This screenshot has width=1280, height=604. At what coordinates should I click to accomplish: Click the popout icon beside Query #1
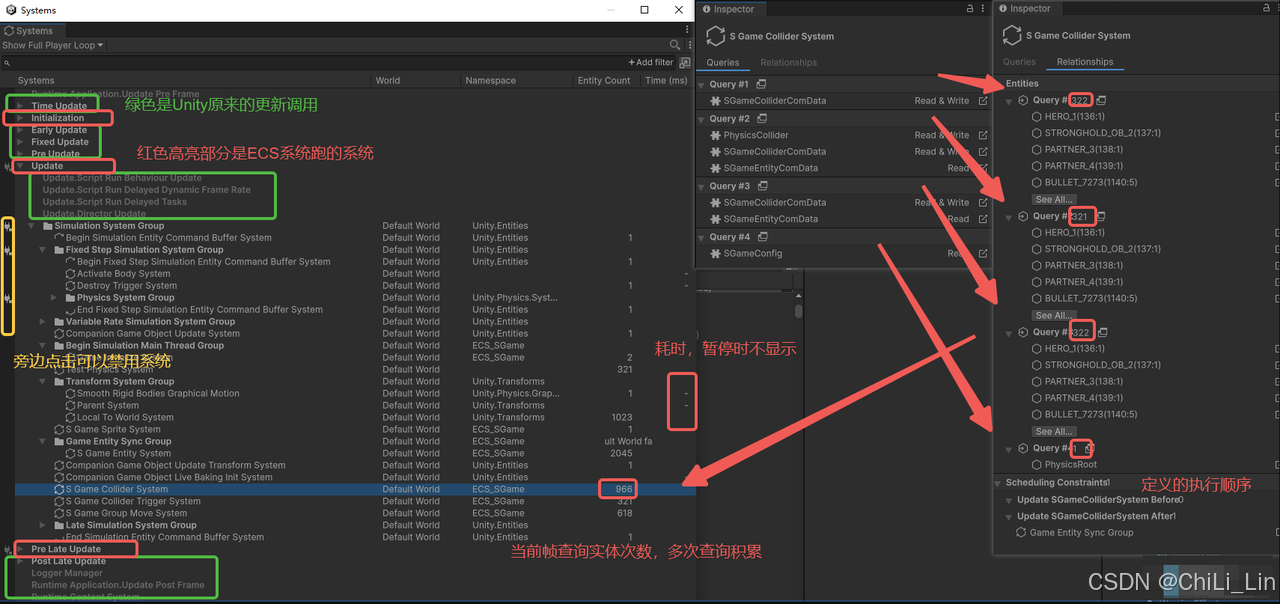point(762,84)
